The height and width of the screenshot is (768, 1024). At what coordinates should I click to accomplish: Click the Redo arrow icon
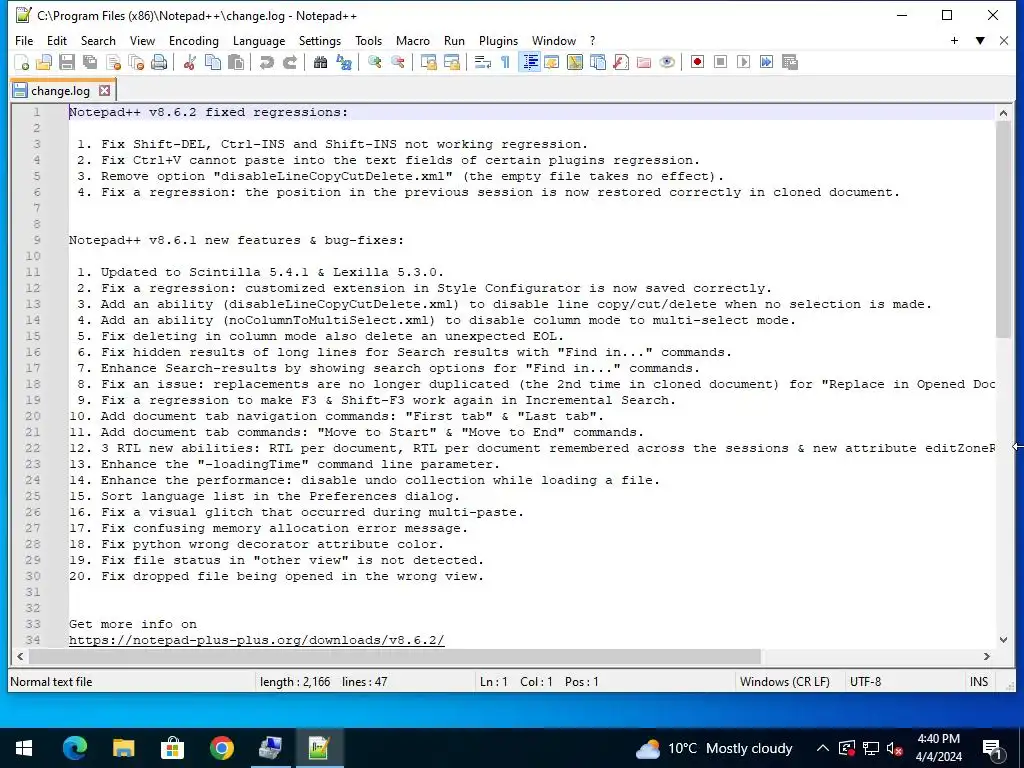tap(289, 62)
